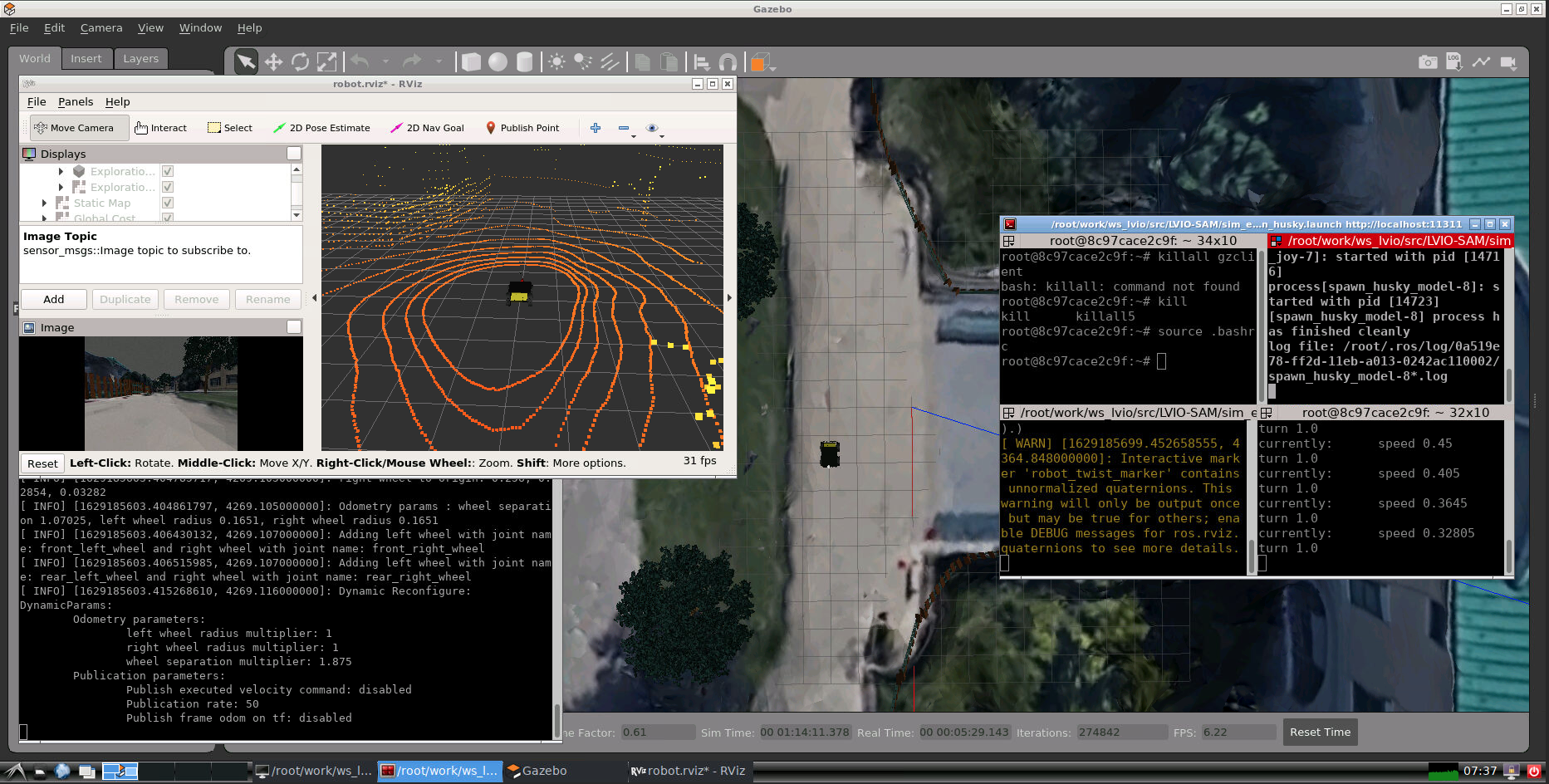
Task: Open the Gazebo log data recorder icon
Action: (1454, 62)
